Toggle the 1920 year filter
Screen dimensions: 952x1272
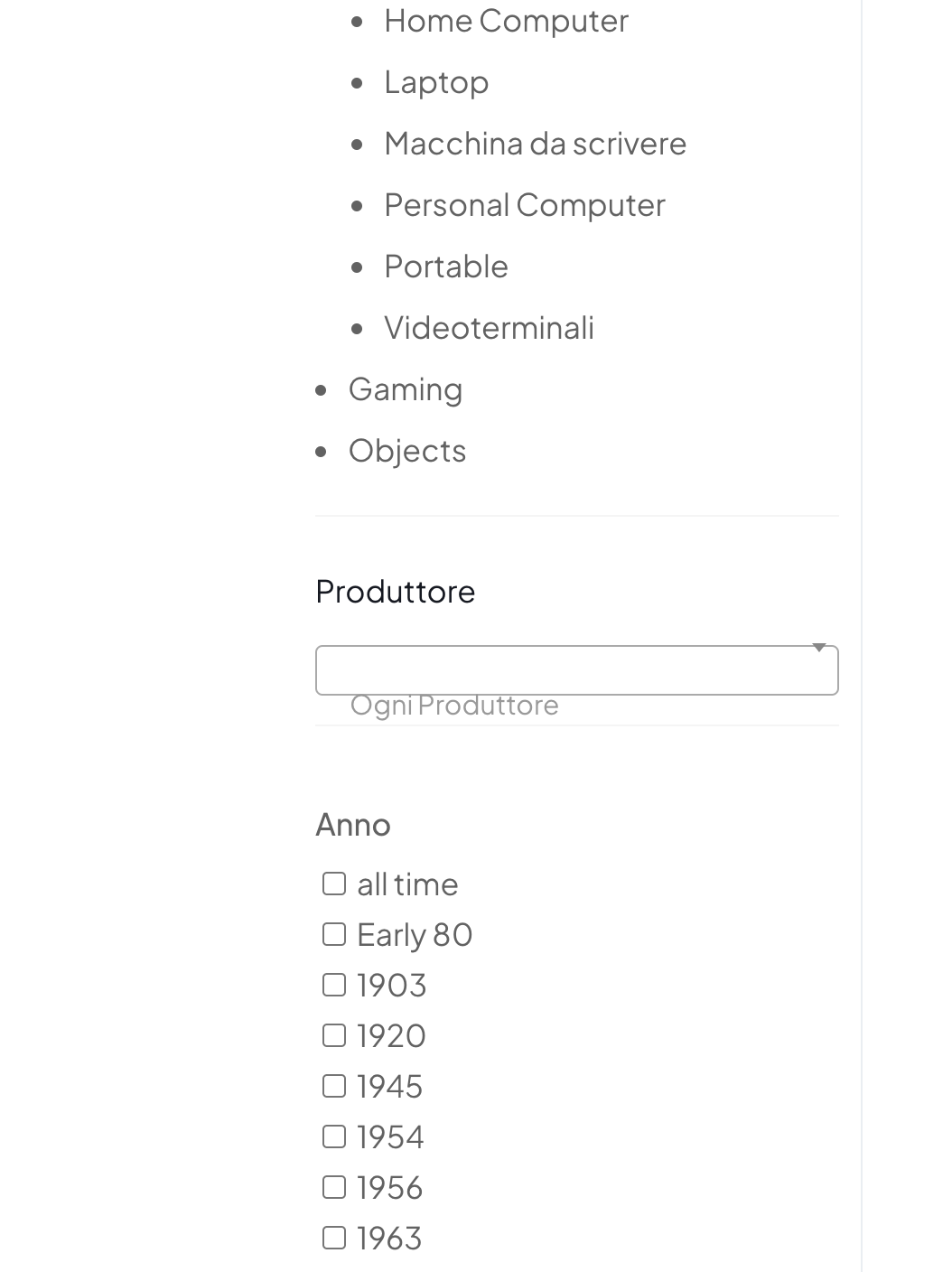tap(334, 1035)
